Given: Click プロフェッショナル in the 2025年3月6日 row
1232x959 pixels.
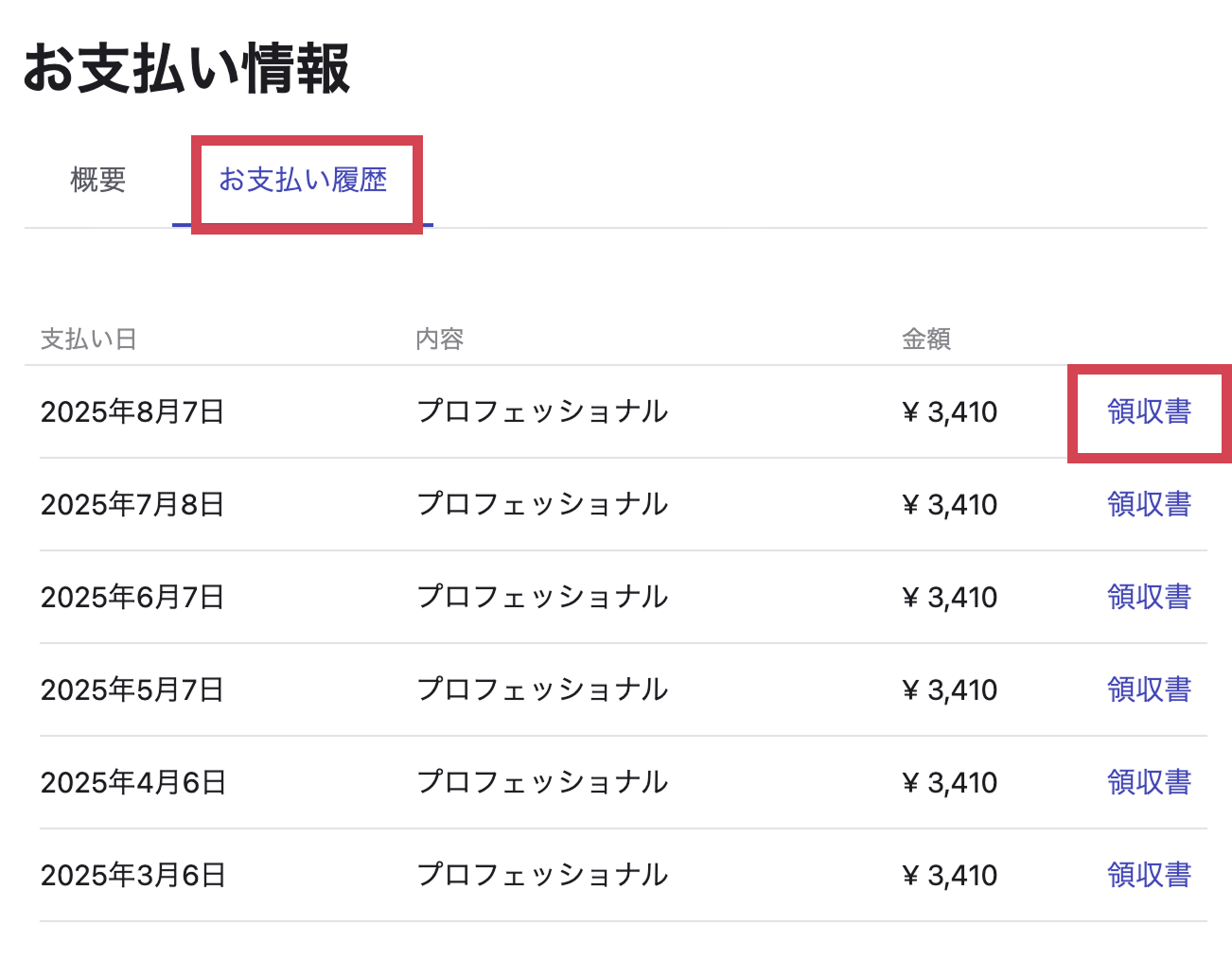Looking at the screenshot, I should point(543,875).
